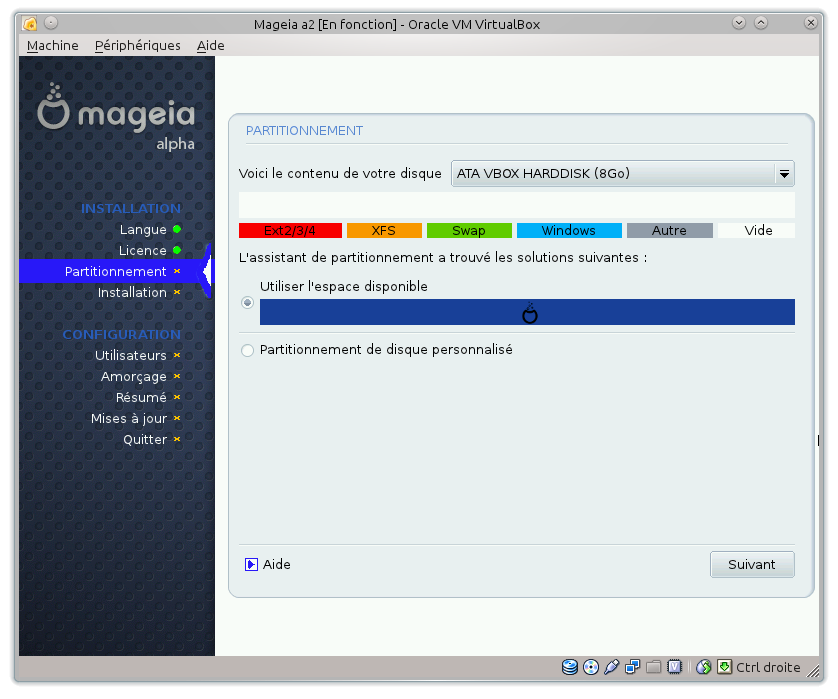The height and width of the screenshot is (699, 838).
Task: Click the Partitionnement step in sidebar
Action: pos(115,271)
